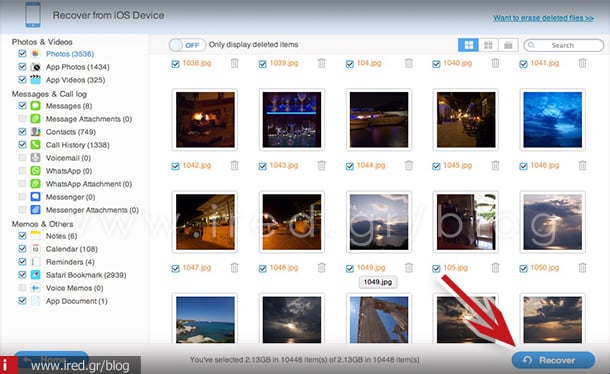Uncheck Calendar (108) checkbox

pyautogui.click(x=22, y=248)
